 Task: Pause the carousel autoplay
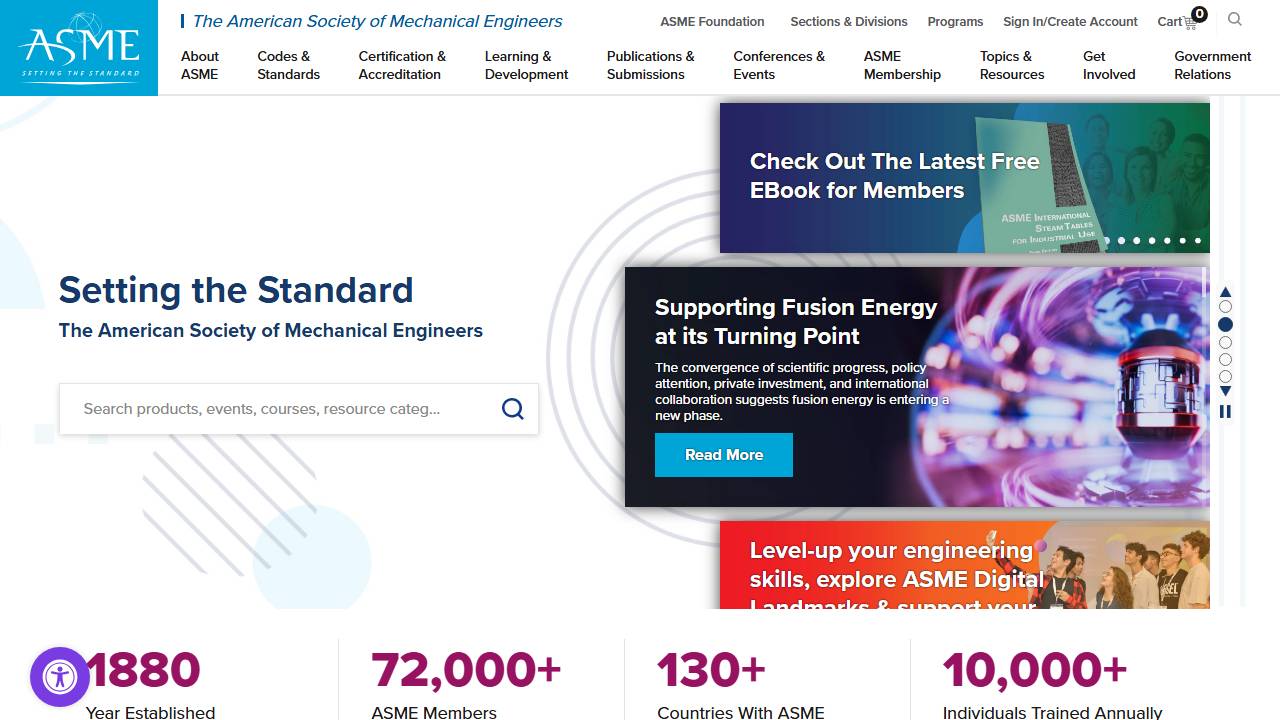click(x=1225, y=411)
